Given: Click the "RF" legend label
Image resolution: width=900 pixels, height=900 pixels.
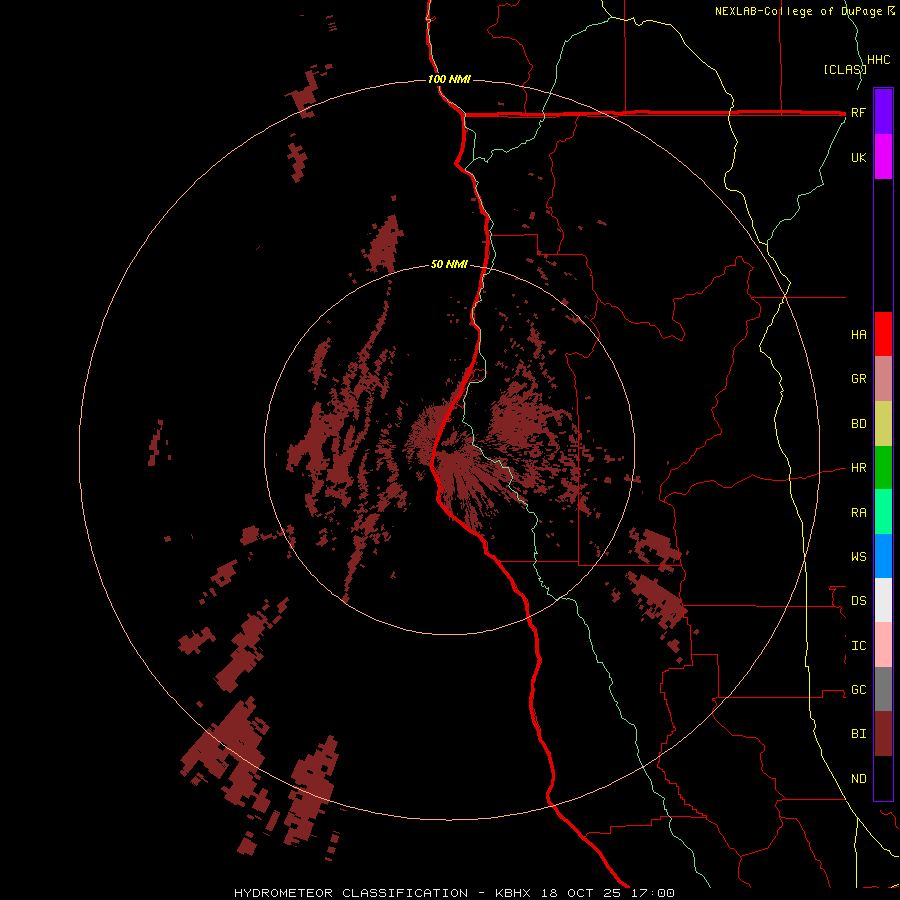Looking at the screenshot, I should (858, 112).
